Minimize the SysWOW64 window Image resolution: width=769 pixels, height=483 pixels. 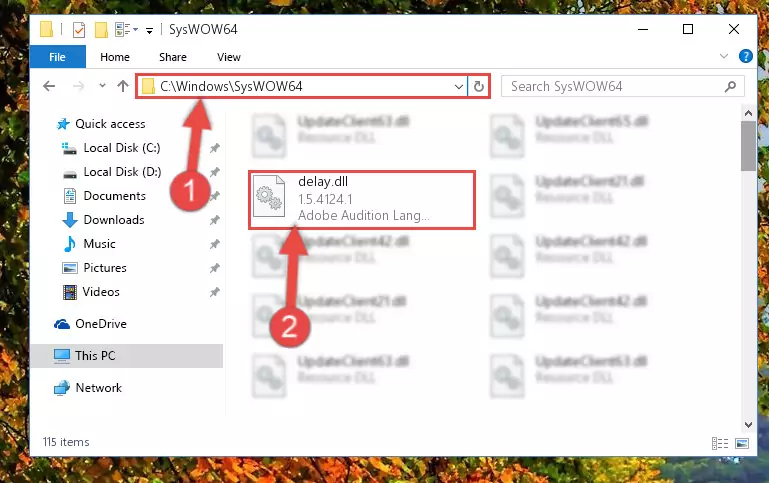click(643, 29)
